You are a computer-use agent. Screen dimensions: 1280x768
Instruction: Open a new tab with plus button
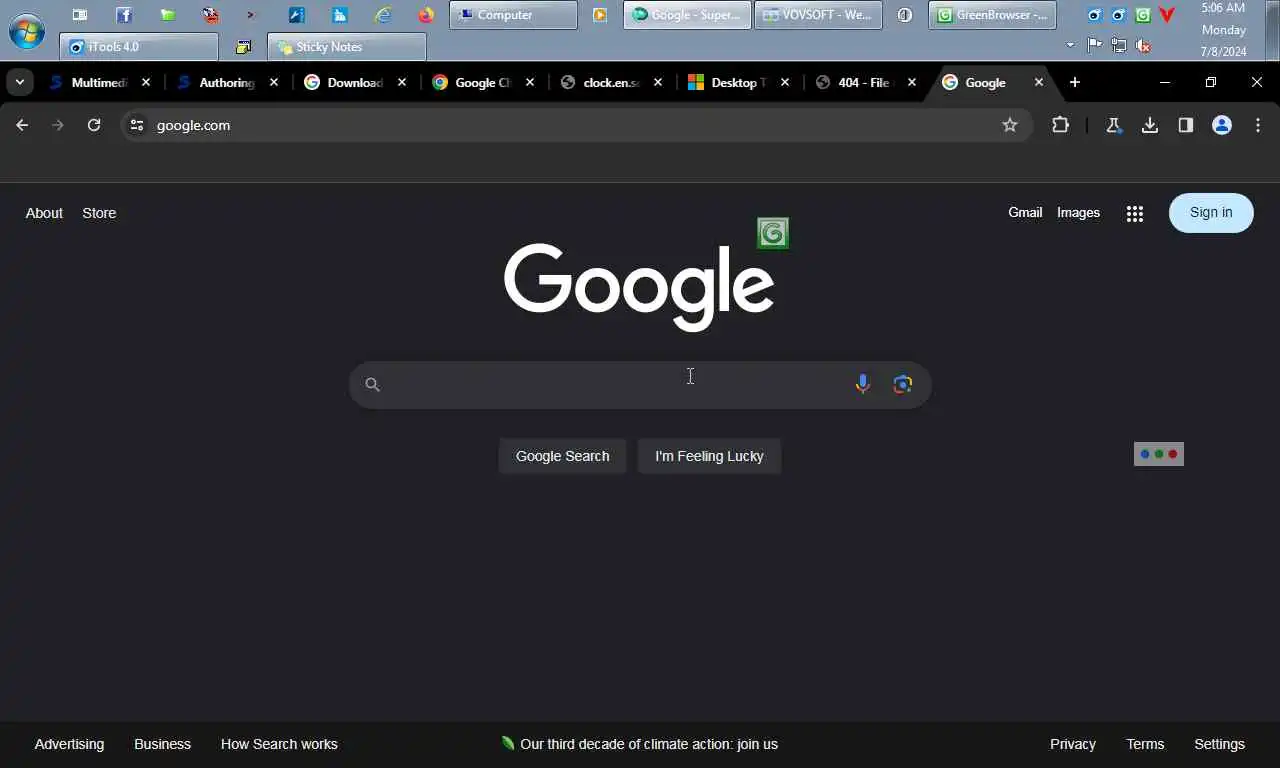(1075, 83)
